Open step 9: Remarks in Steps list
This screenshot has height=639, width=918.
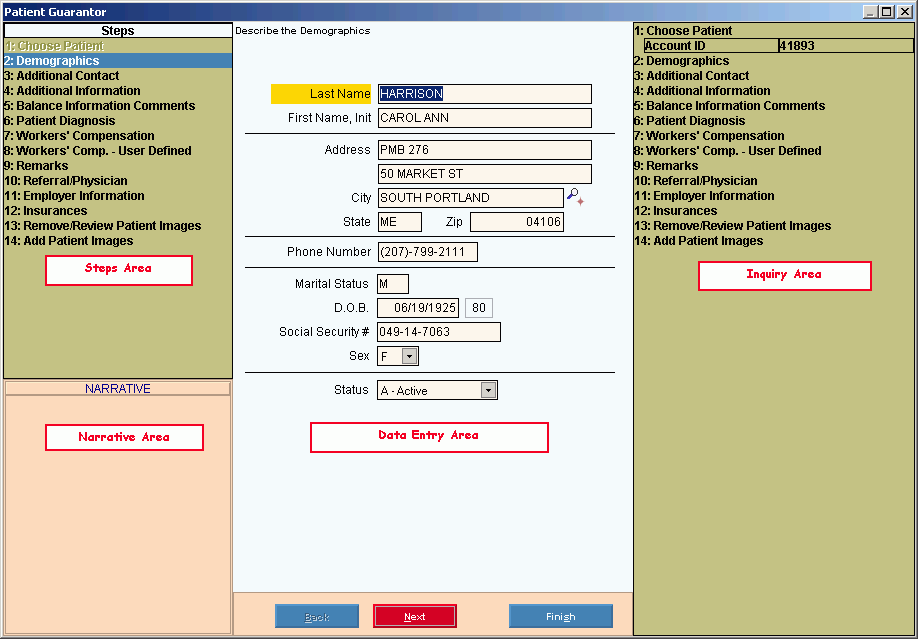[118, 166]
